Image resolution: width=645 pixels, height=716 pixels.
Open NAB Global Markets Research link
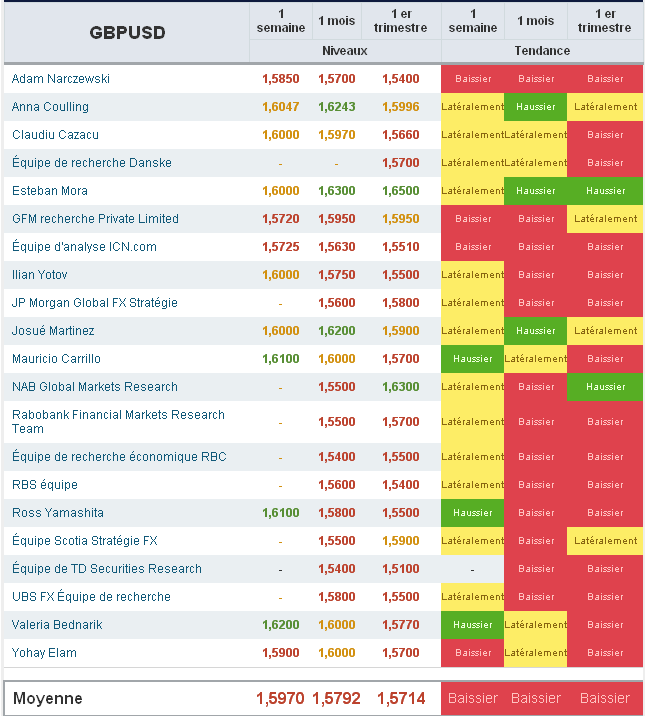tap(94, 387)
